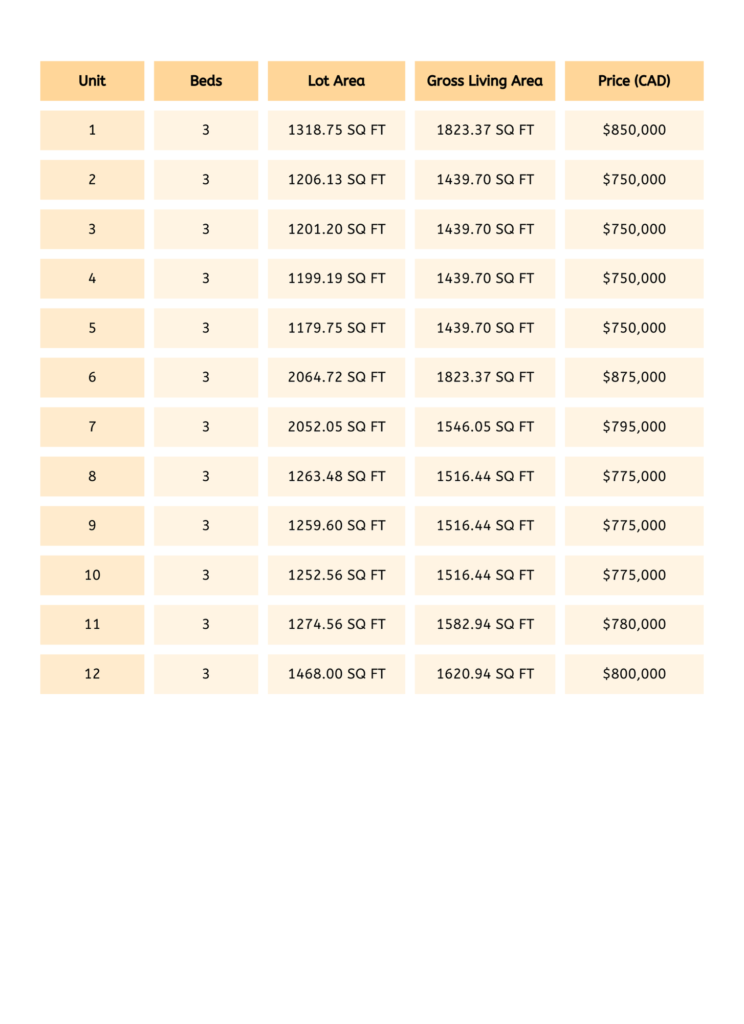Click the 1206.13 SQ FT lot area cell
Image resolution: width=744 pixels, height=1024 pixels.
pos(336,180)
